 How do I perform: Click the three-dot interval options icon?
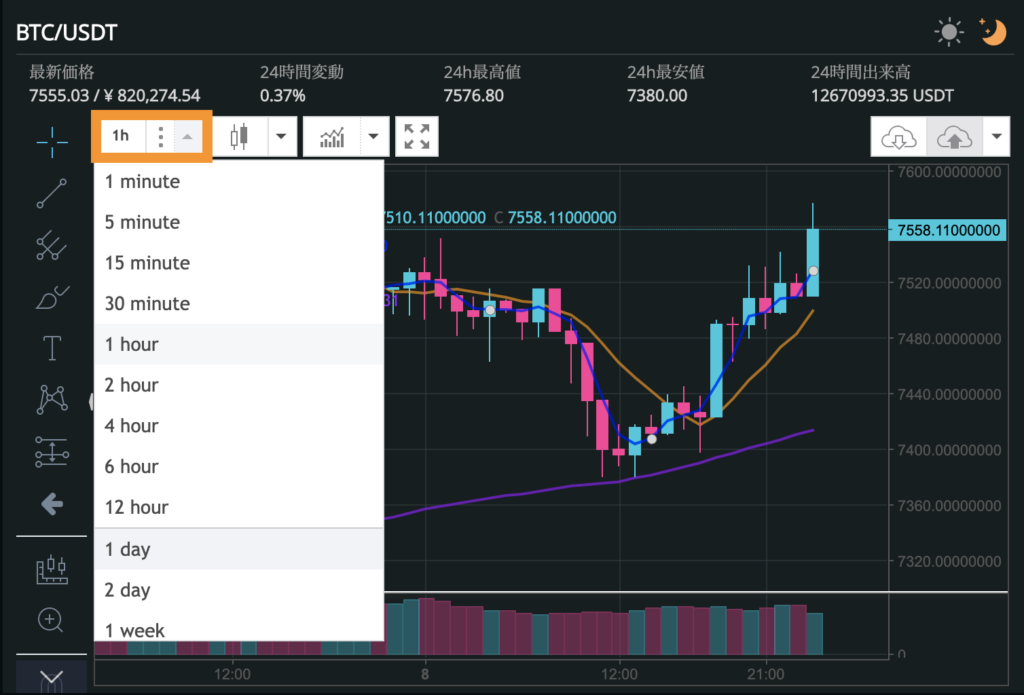160,136
